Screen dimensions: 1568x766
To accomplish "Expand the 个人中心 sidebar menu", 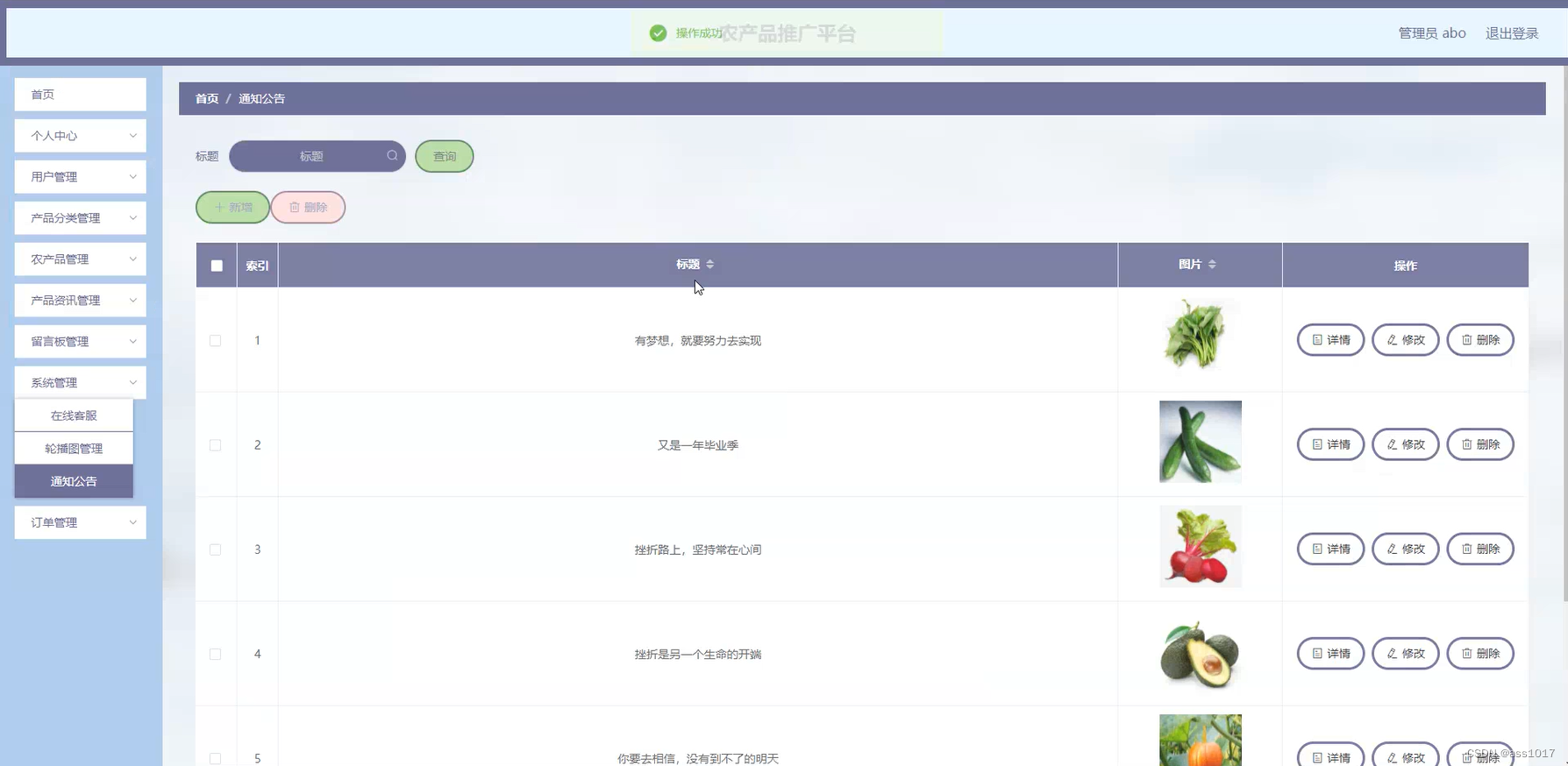I will click(x=80, y=136).
